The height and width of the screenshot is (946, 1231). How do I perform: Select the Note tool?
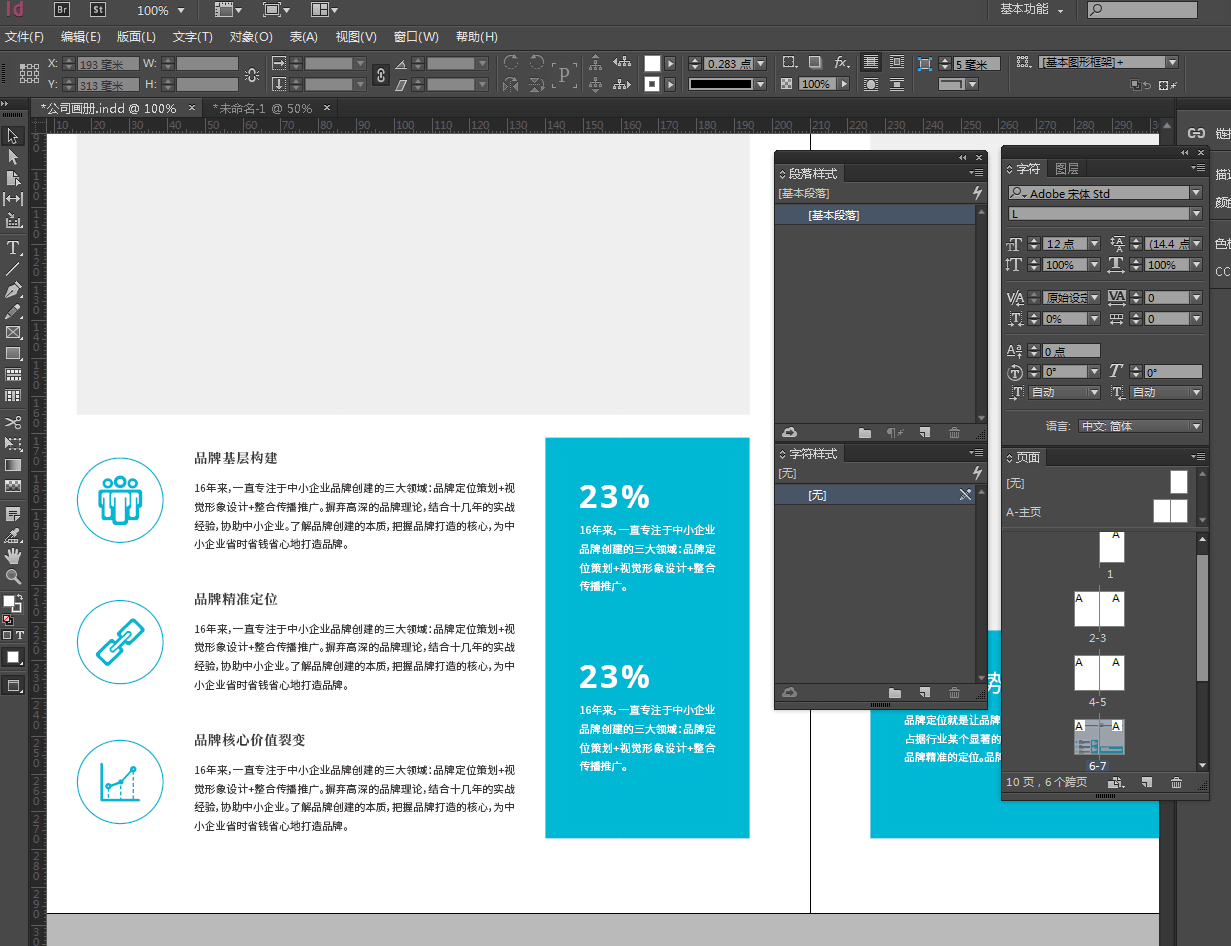tap(13, 513)
